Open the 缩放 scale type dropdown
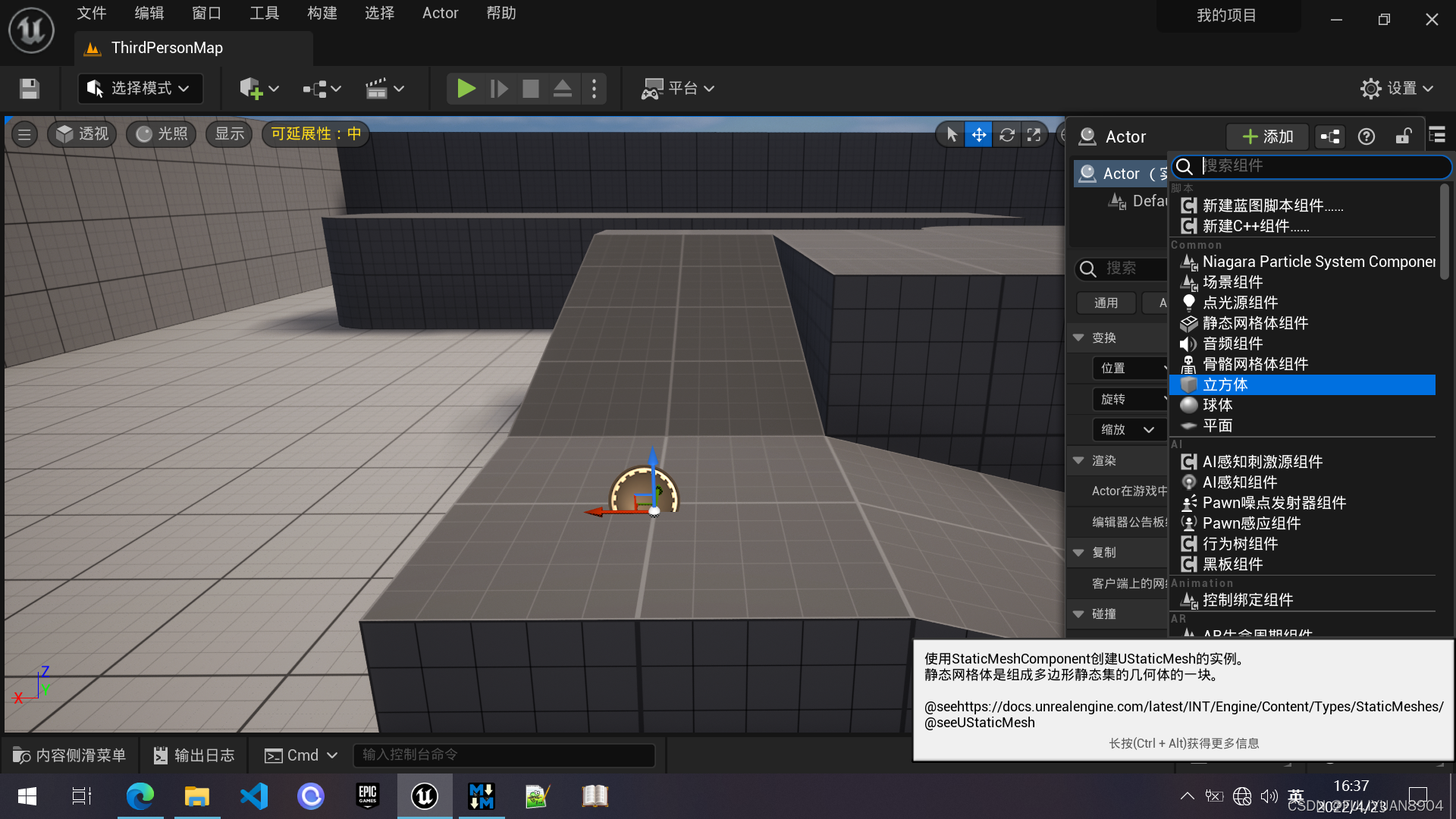This screenshot has width=1456, height=819. coord(1129,430)
